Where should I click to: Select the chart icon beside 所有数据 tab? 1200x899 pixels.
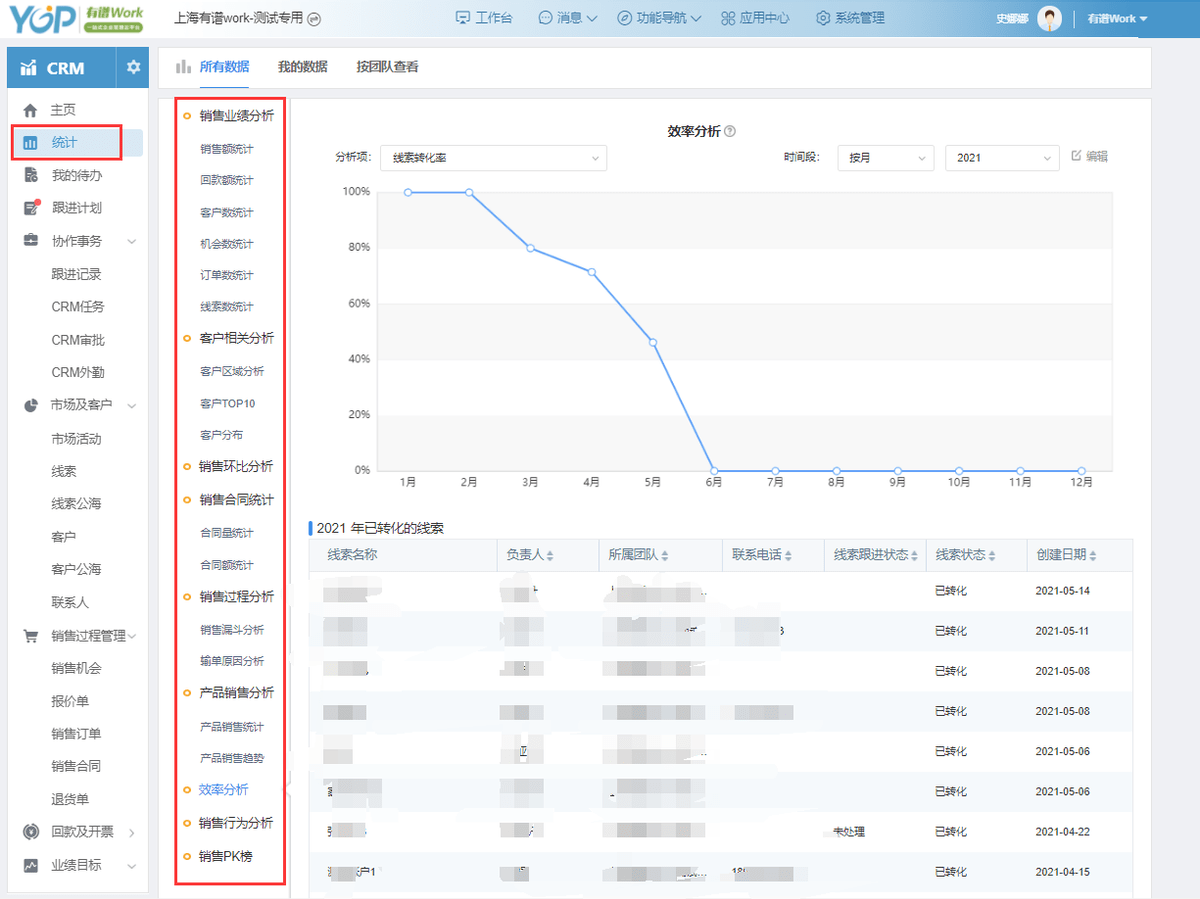click(x=184, y=67)
